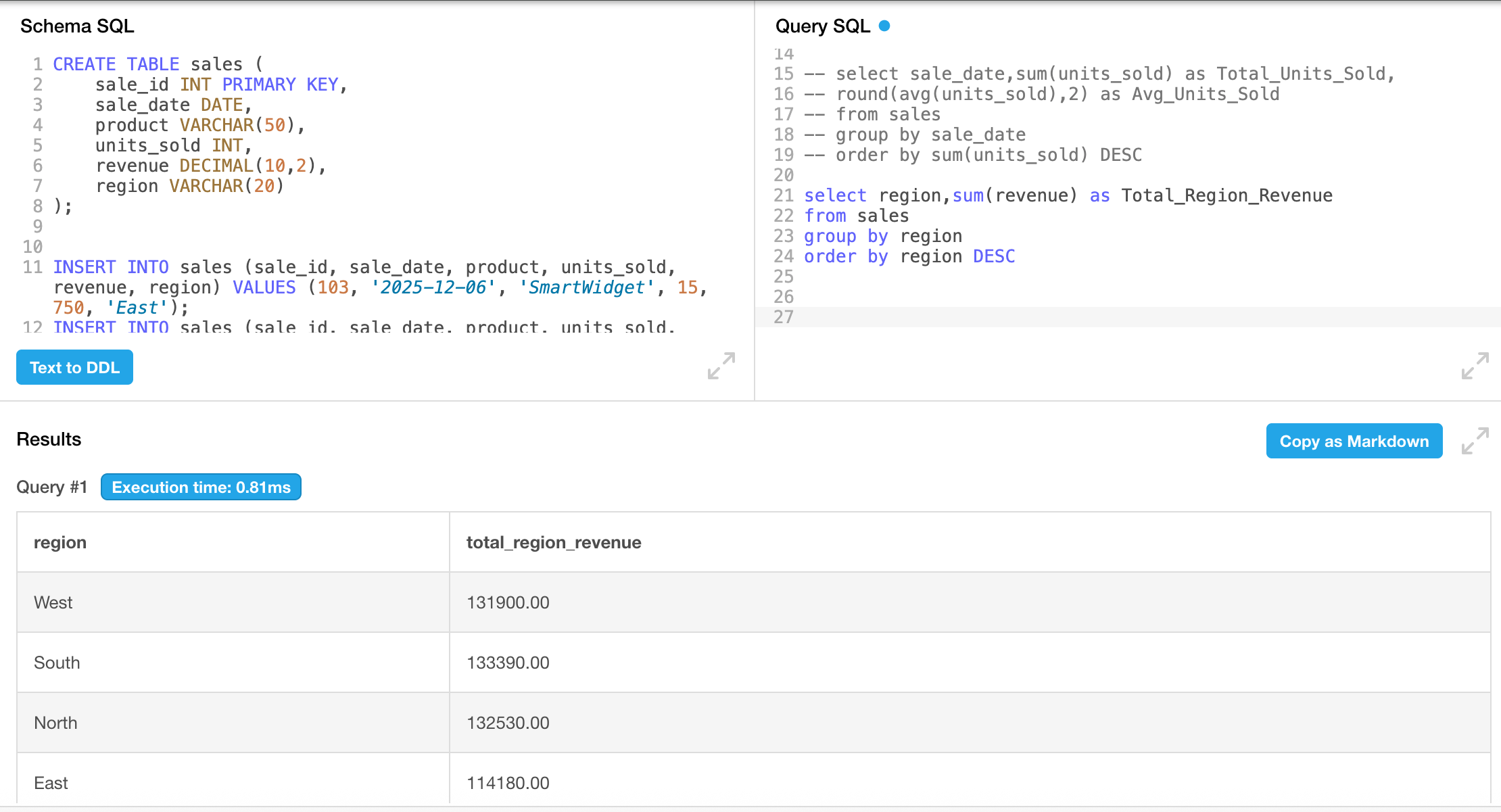The image size is (1501, 812).
Task: Select the region column header
Action: [x=59, y=542]
